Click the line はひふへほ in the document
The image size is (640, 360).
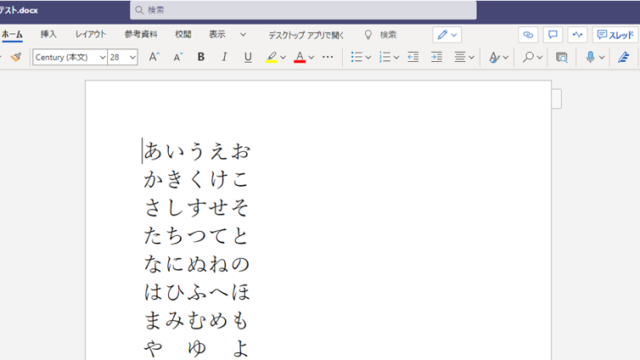197,292
